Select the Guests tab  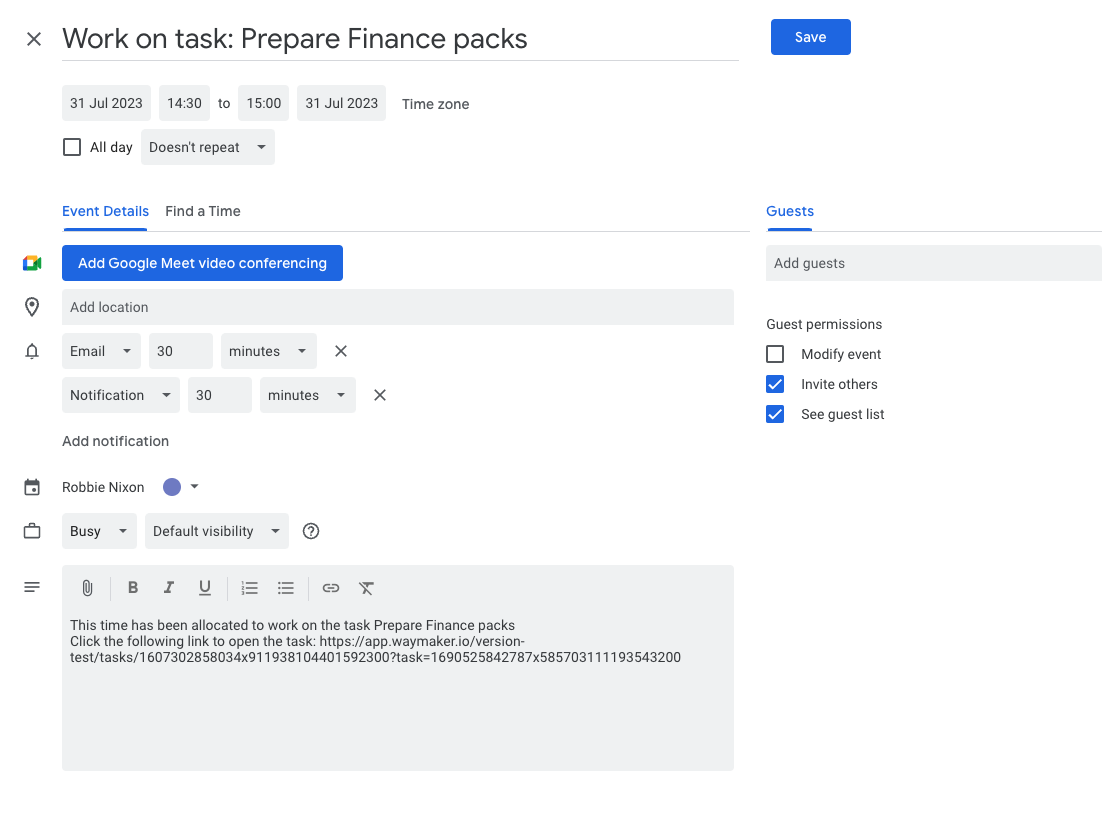point(790,211)
